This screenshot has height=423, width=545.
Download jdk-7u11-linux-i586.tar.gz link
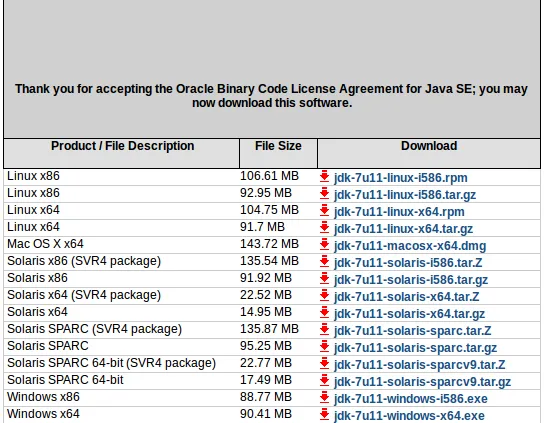(x=405, y=195)
